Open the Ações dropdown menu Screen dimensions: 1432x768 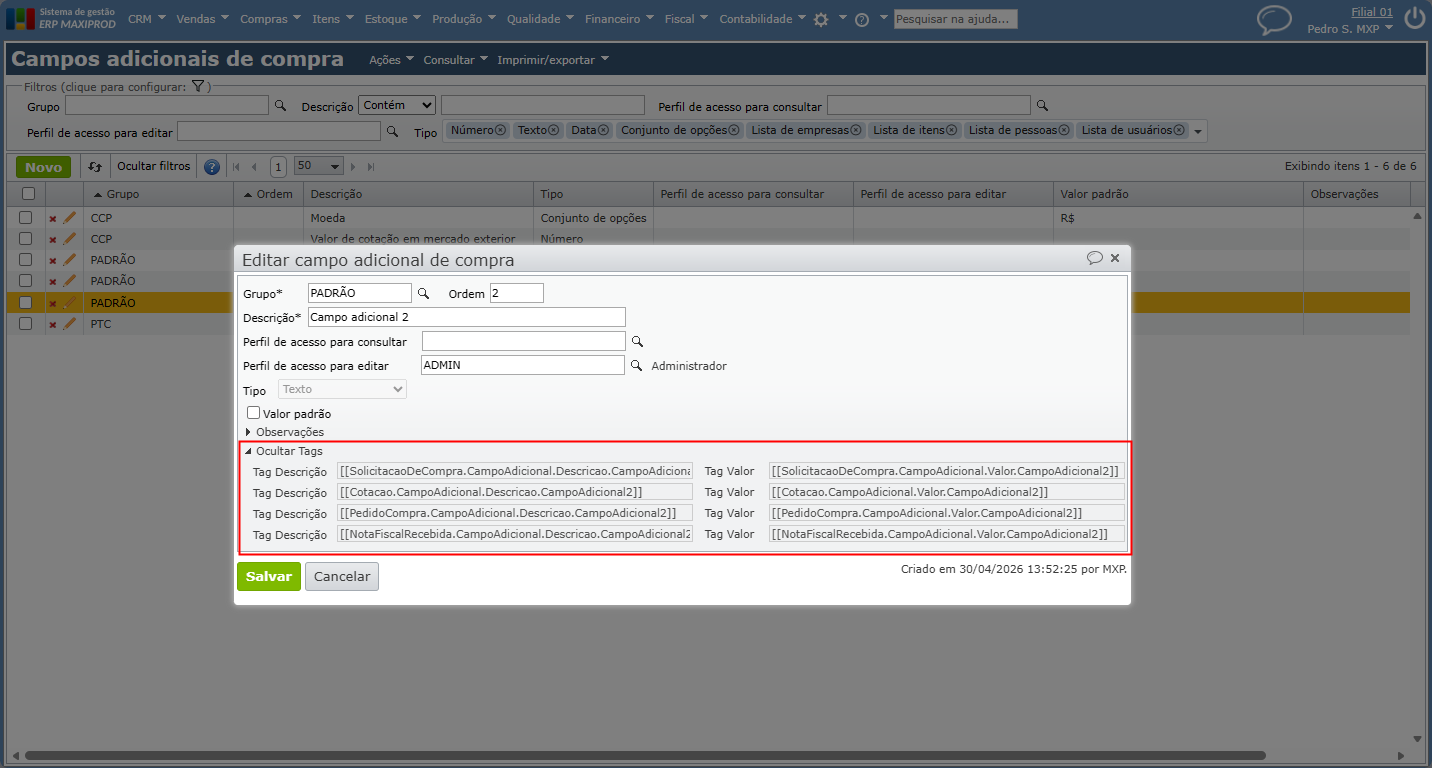391,60
